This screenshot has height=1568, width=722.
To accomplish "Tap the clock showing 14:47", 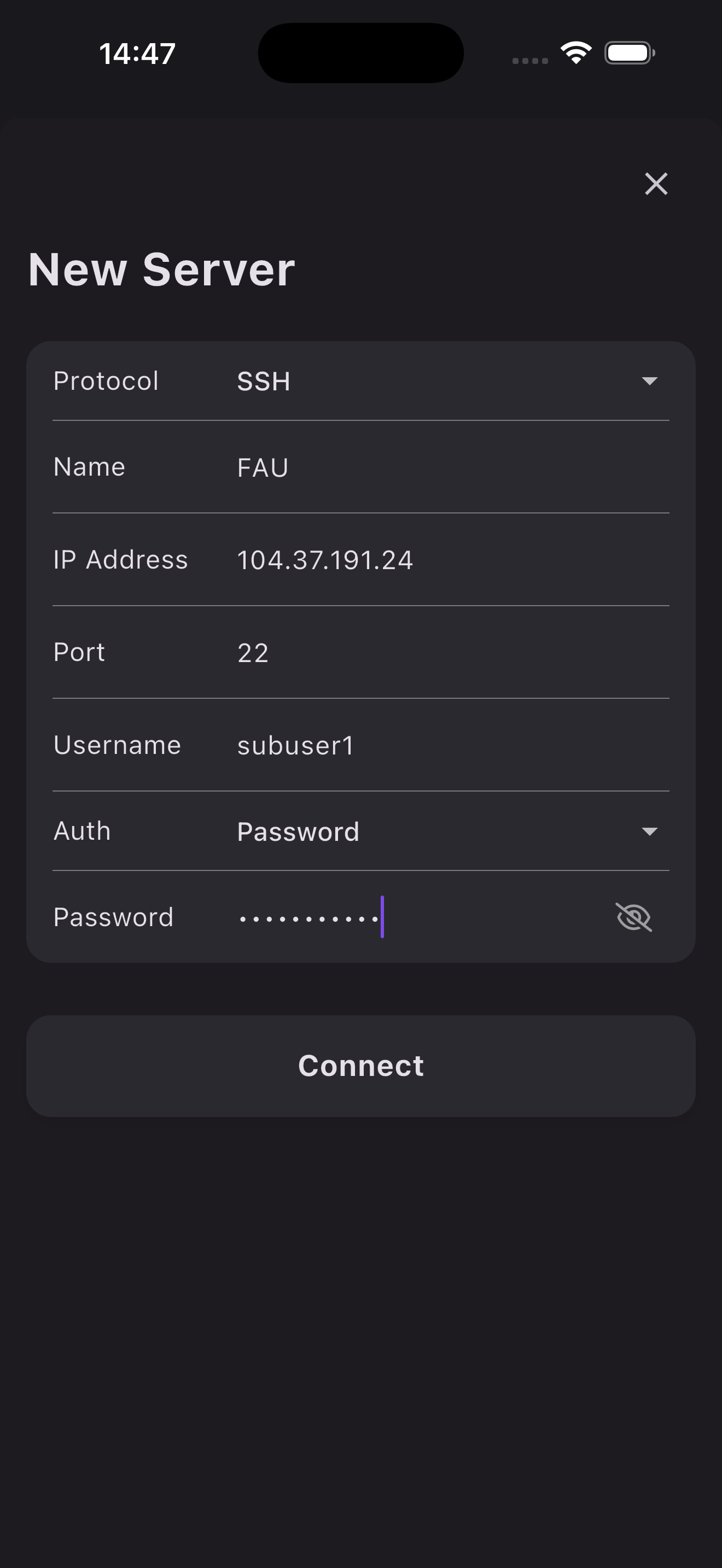I will click(138, 52).
